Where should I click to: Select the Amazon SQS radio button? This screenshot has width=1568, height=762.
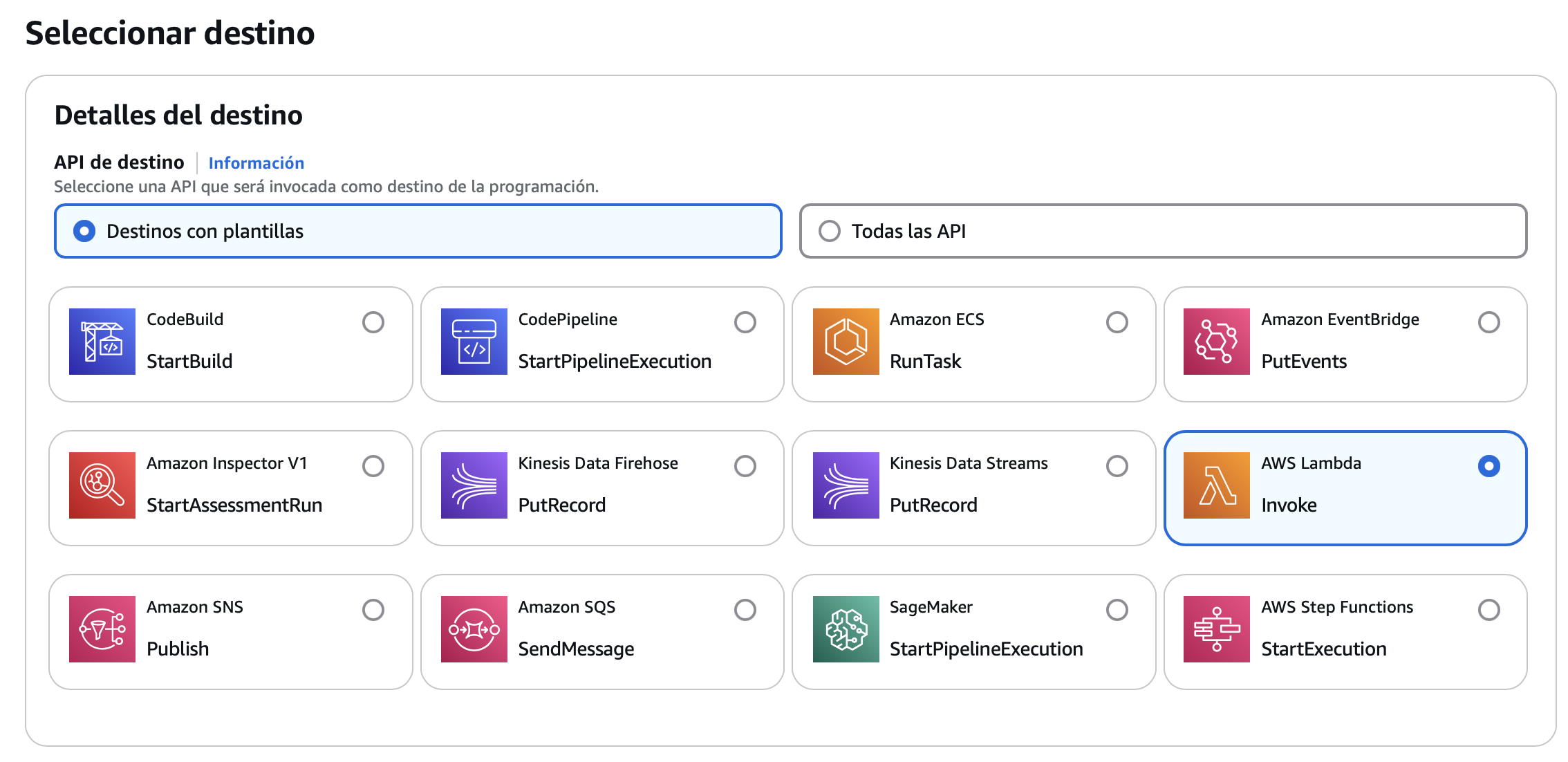745,610
